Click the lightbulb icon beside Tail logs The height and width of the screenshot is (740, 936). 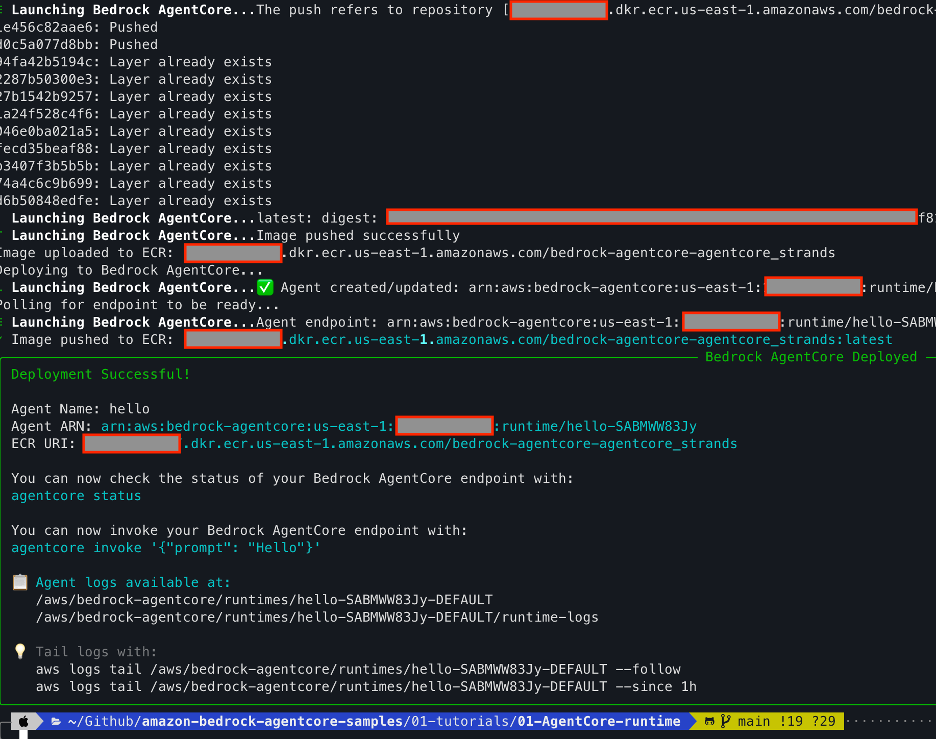(20, 652)
